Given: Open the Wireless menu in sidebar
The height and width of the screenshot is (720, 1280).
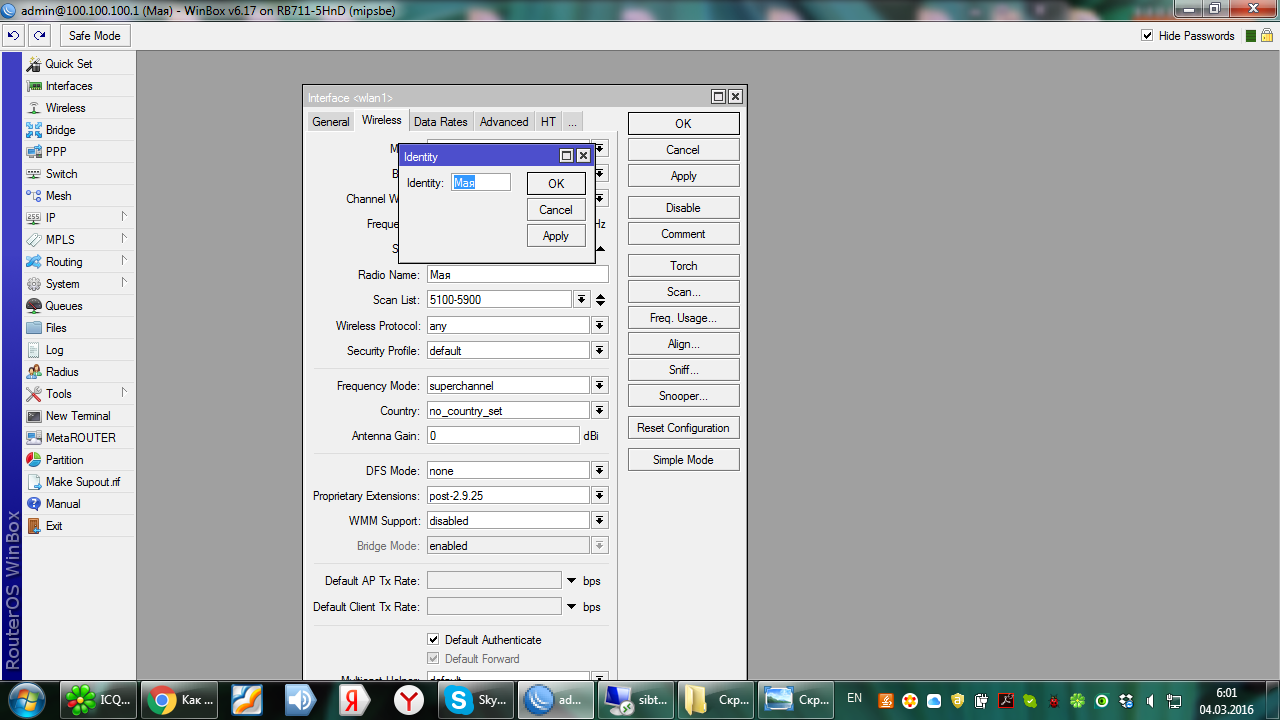Looking at the screenshot, I should [x=65, y=108].
